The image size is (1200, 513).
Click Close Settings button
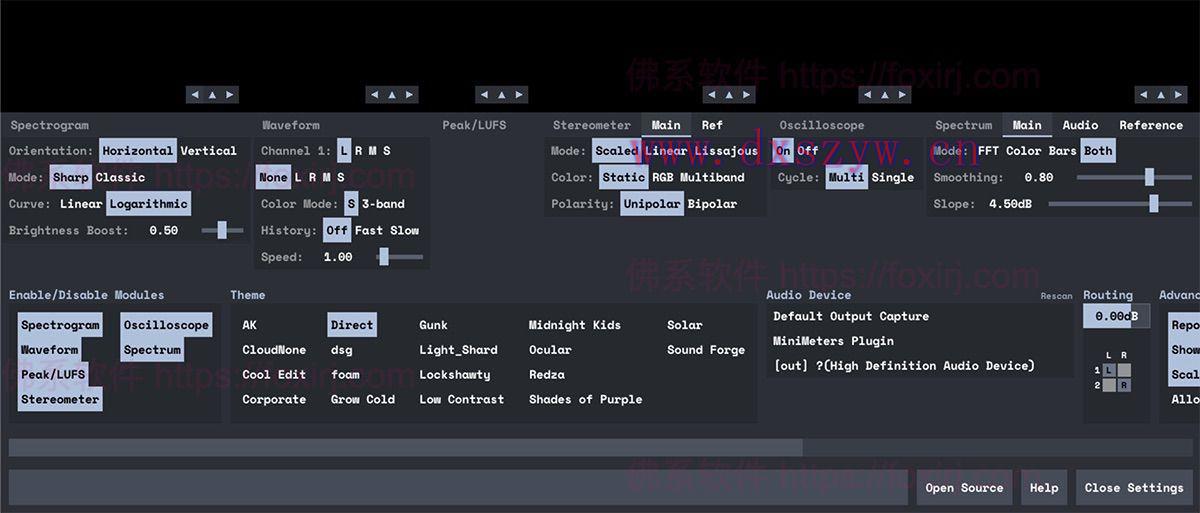point(1134,488)
